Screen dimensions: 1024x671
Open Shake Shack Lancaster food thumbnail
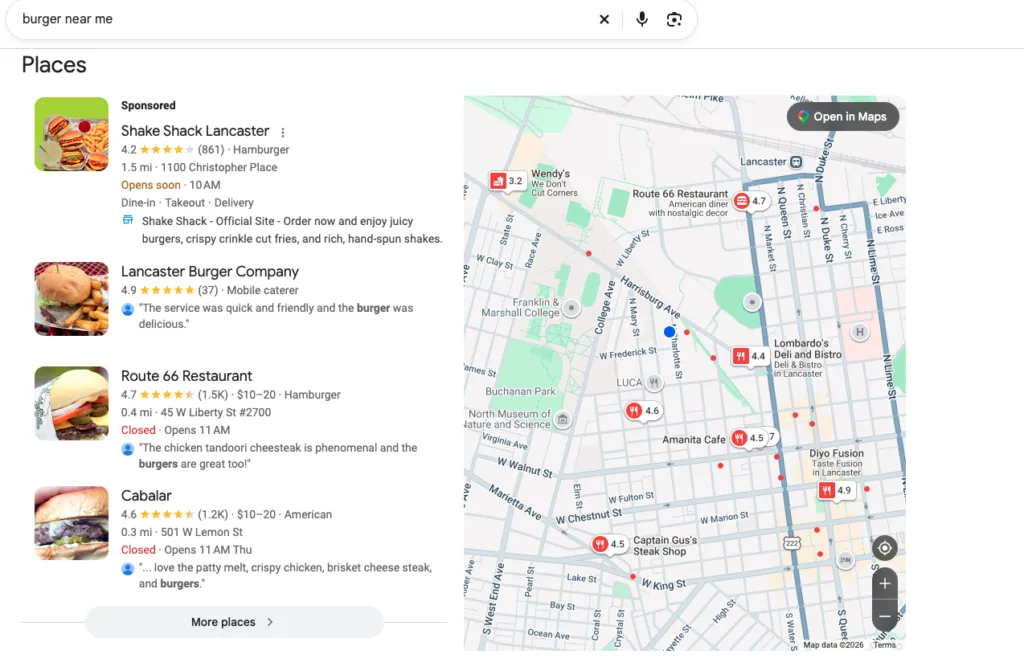pos(72,135)
